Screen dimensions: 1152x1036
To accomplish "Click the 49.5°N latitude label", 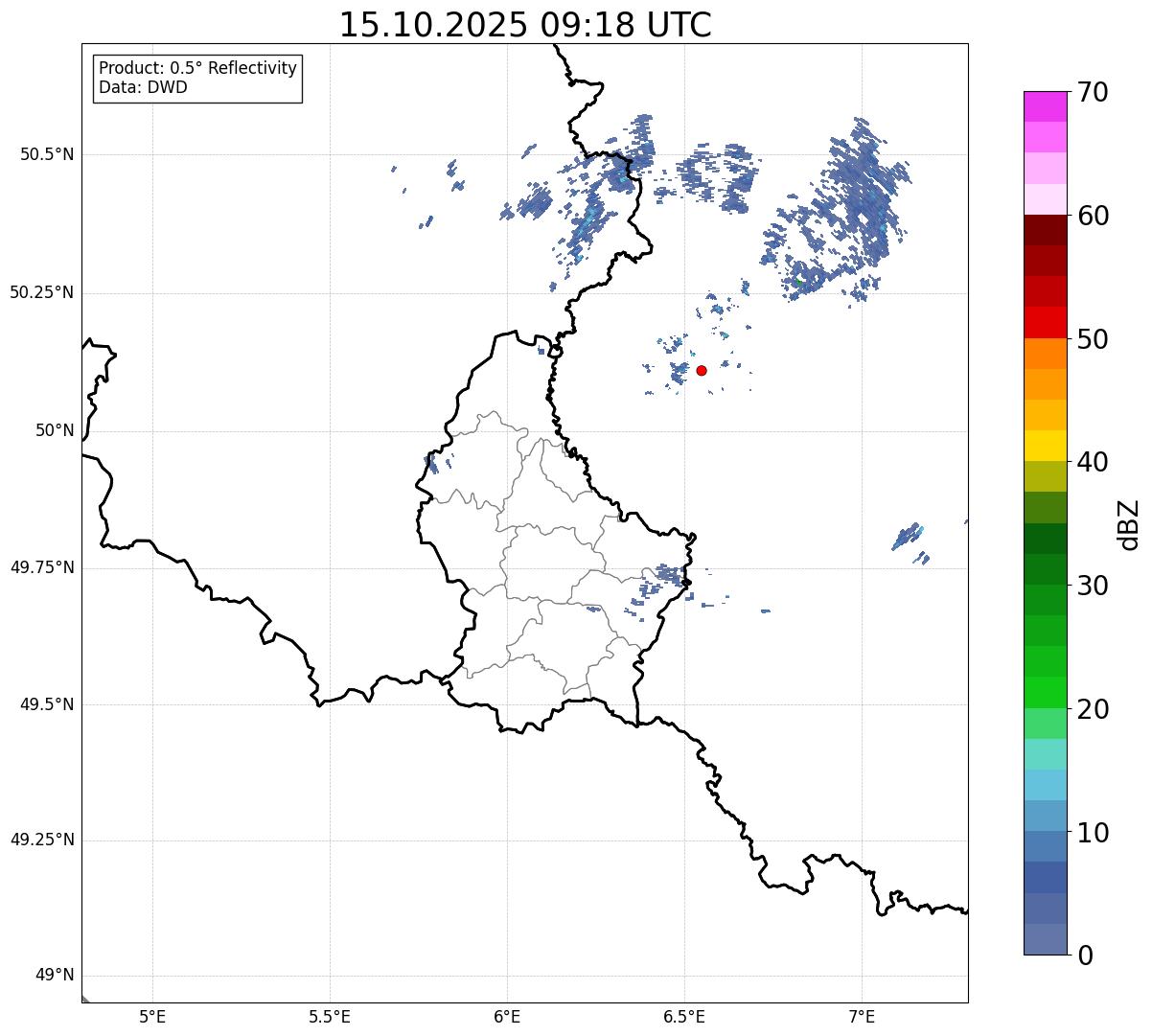I will point(47,704).
